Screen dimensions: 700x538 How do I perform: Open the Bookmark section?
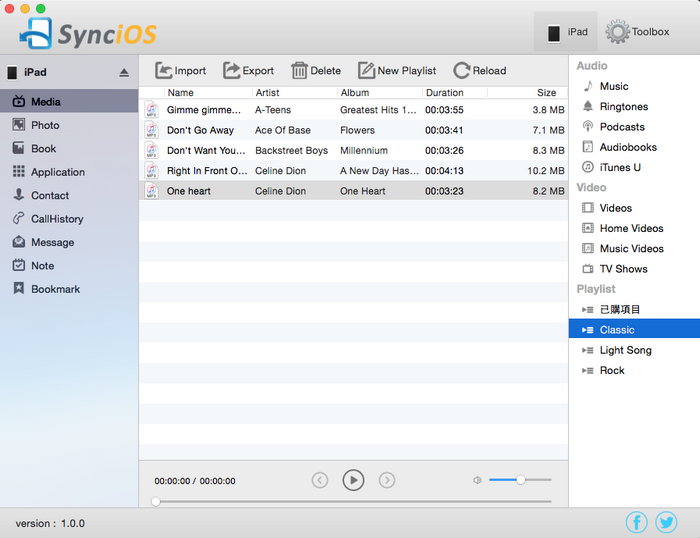pos(69,289)
